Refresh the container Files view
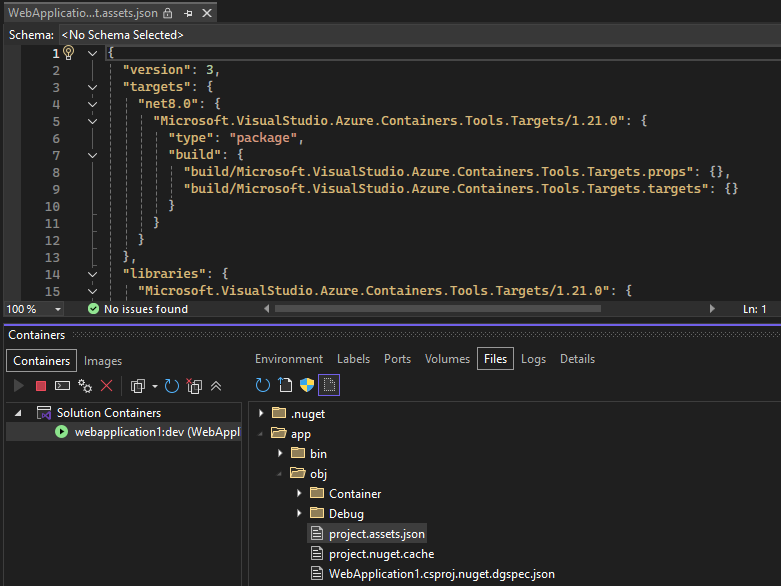781x586 pixels. click(x=262, y=385)
